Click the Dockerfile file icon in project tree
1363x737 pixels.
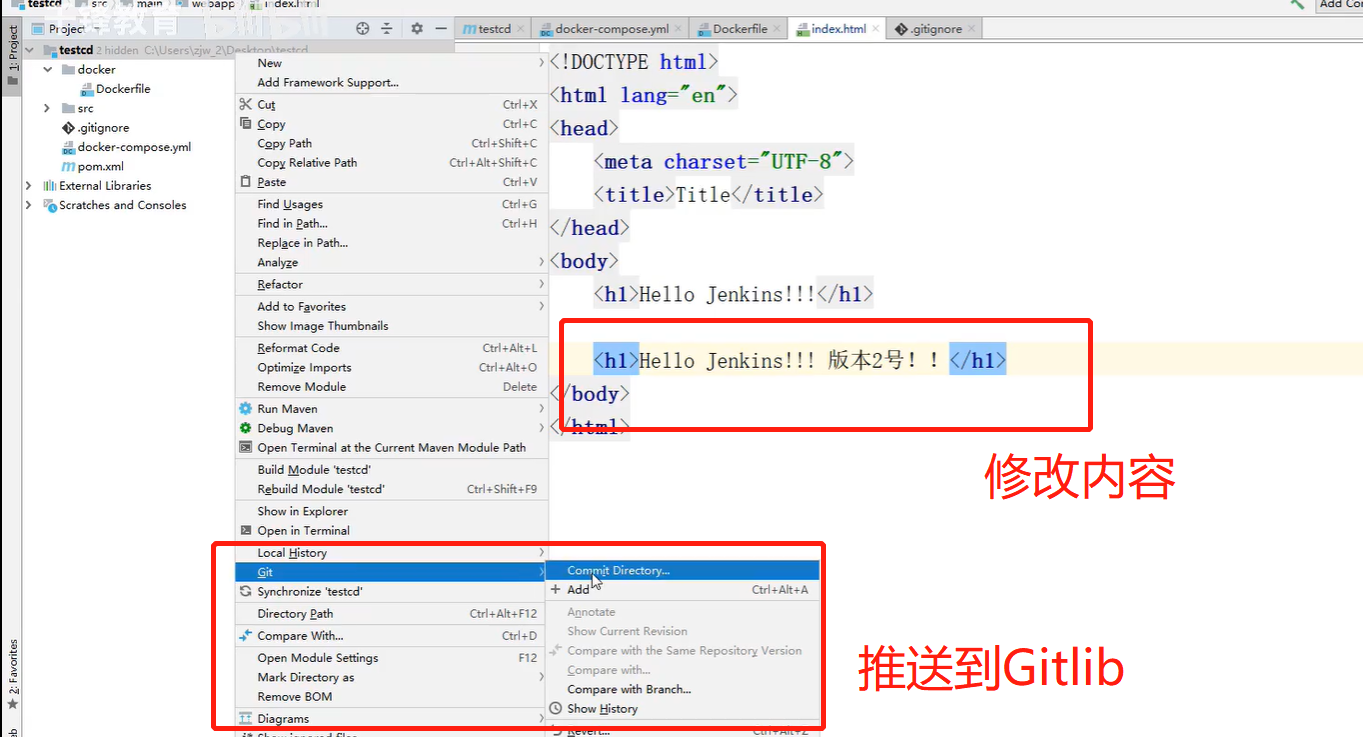tap(87, 89)
